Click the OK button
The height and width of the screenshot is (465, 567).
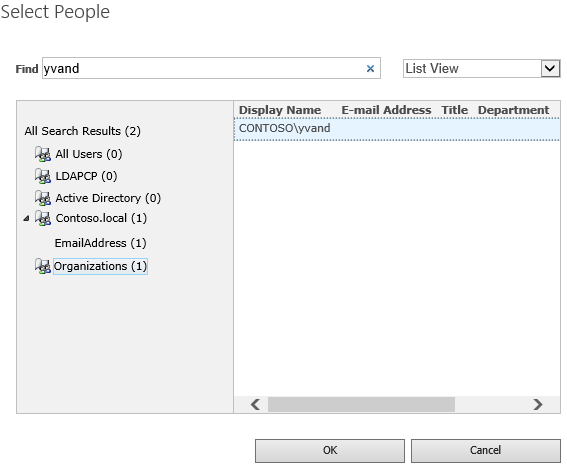tap(330, 451)
